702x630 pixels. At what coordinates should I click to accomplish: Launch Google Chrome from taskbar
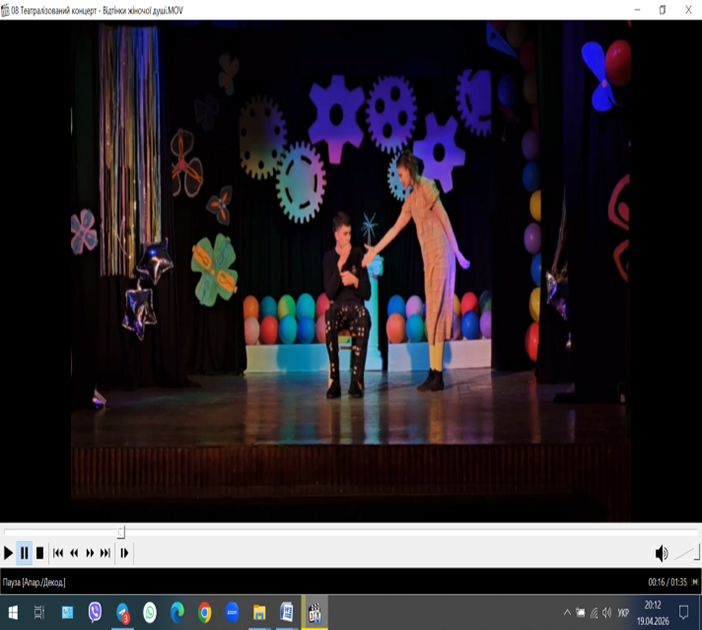[x=204, y=612]
